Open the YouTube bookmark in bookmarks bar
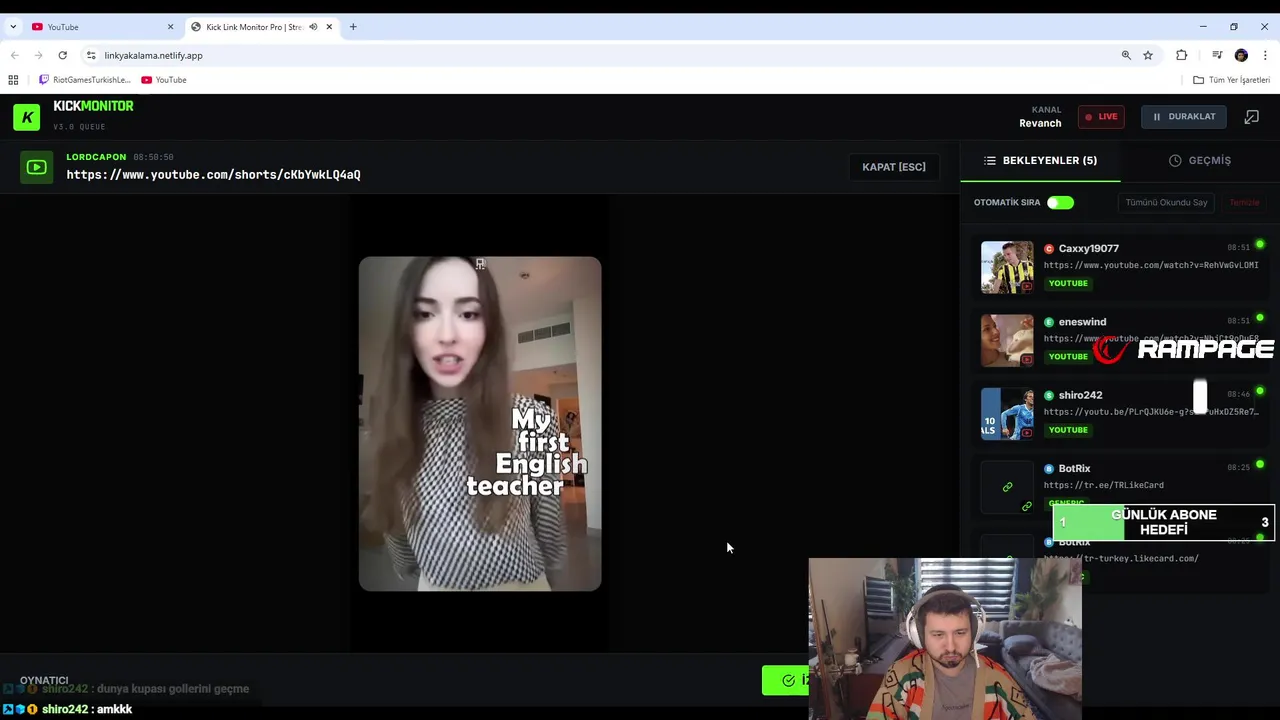1280x720 pixels. tap(164, 80)
